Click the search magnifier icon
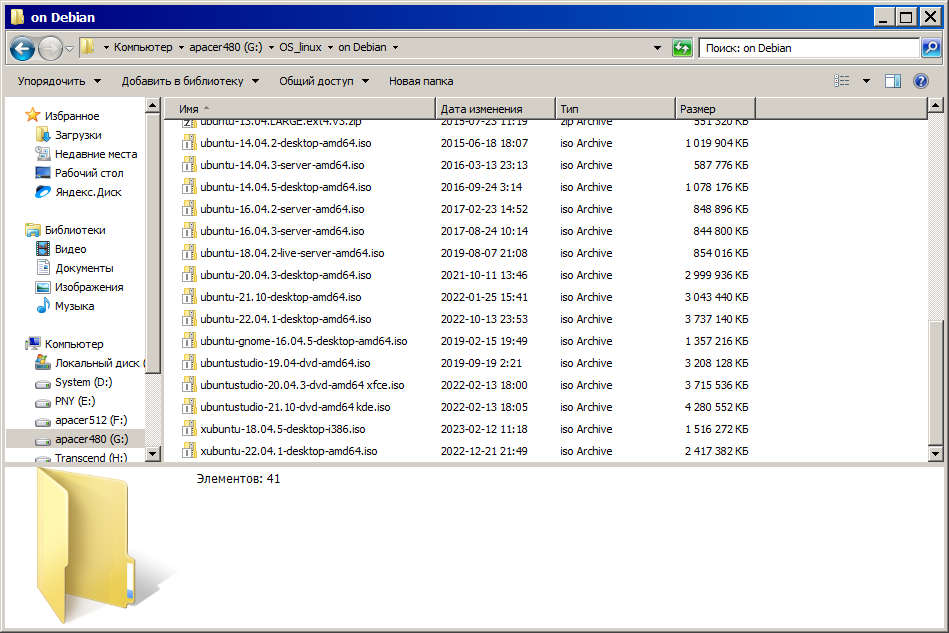The image size is (949, 633). tap(930, 47)
